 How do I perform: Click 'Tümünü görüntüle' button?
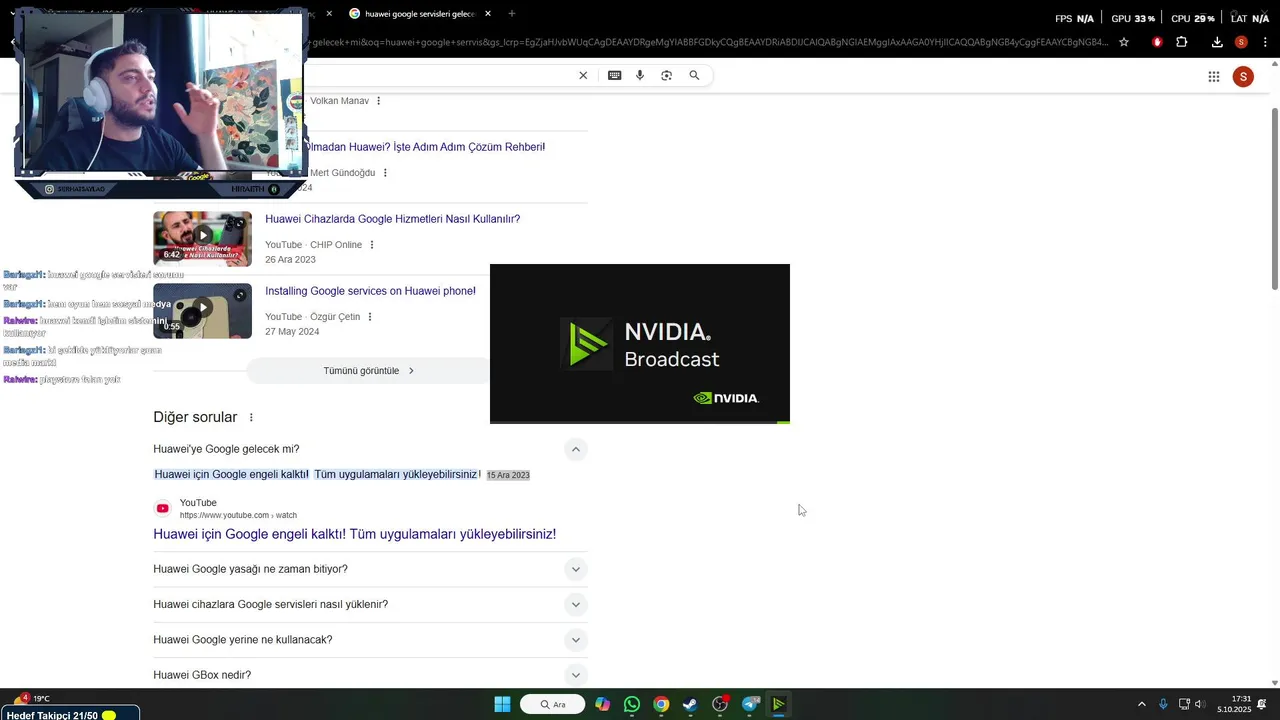pos(368,371)
